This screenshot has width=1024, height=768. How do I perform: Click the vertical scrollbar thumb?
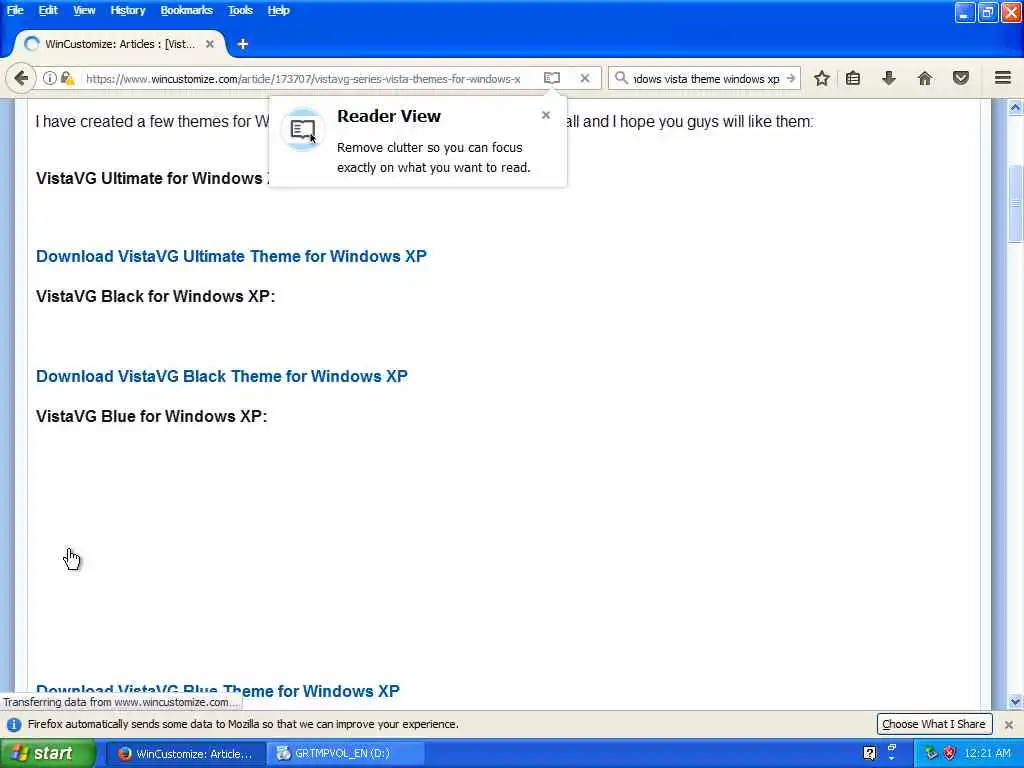click(x=1015, y=204)
